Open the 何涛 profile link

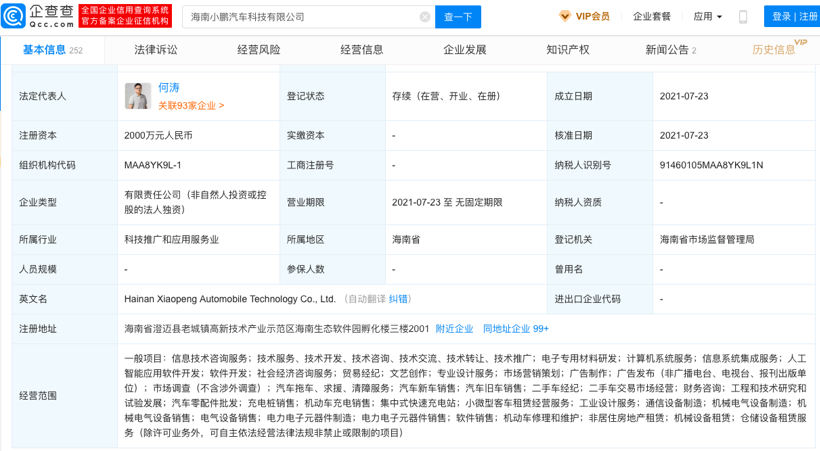coord(169,88)
